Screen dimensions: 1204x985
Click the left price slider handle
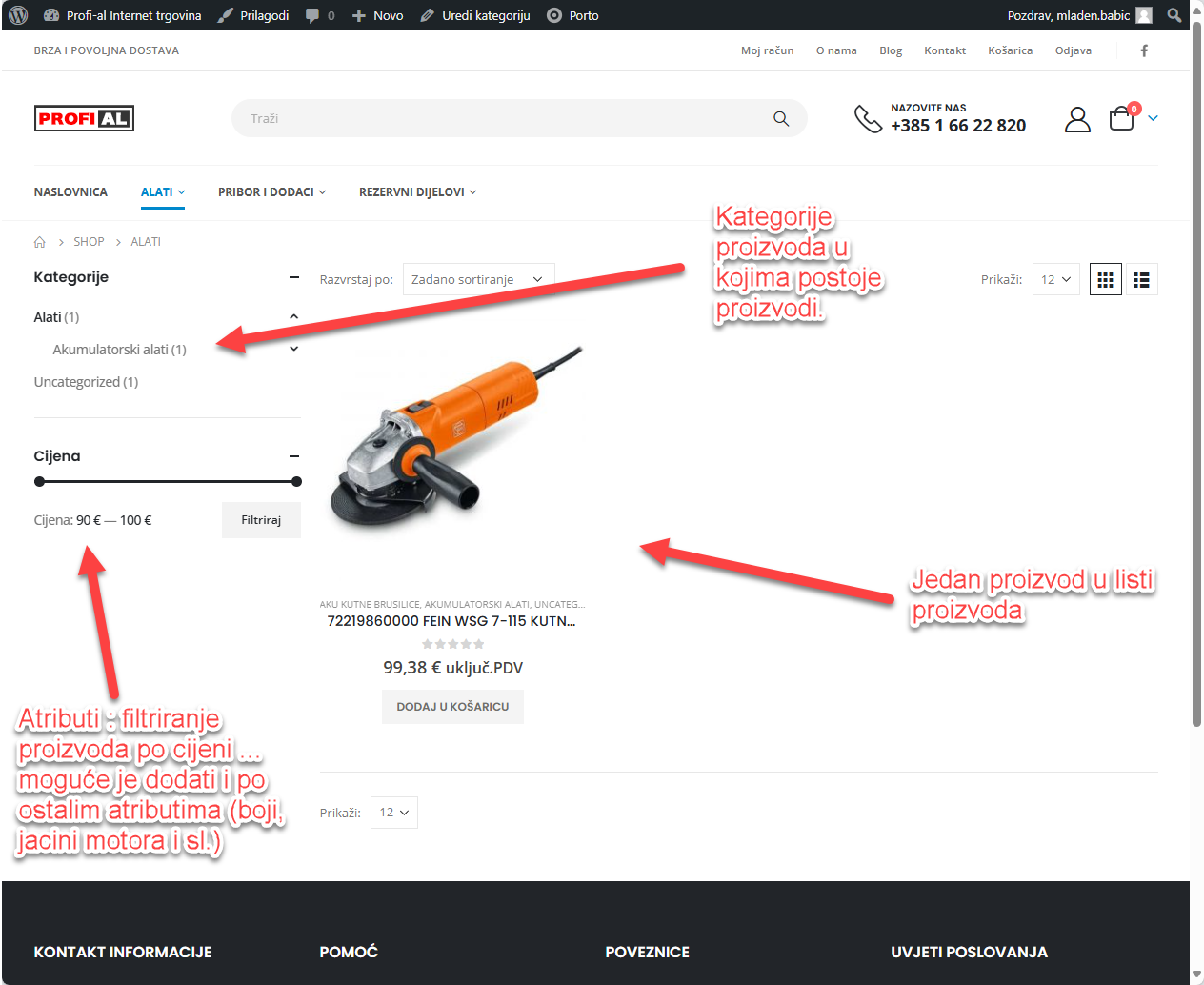pyautogui.click(x=40, y=482)
